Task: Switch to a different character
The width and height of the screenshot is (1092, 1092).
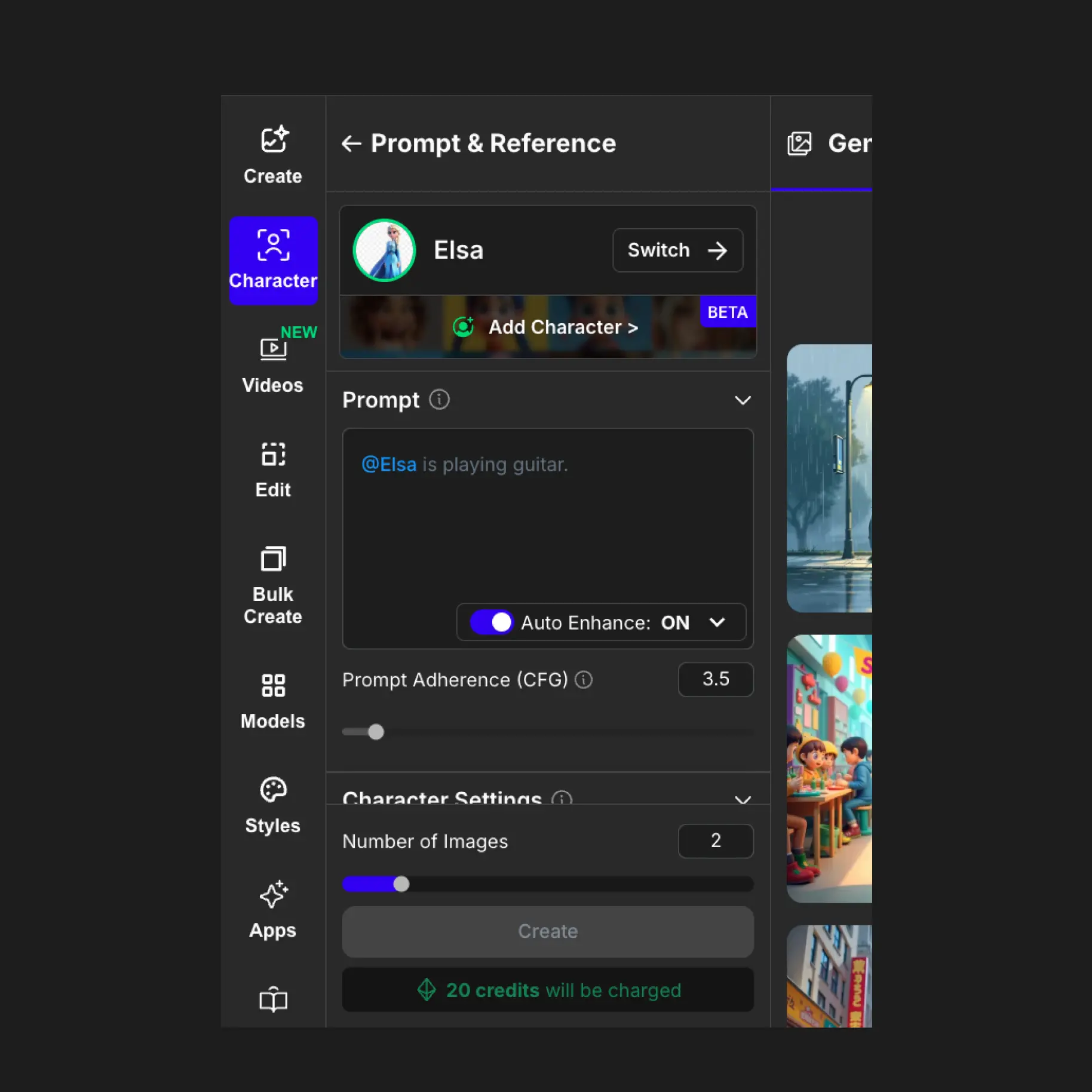Action: click(677, 250)
